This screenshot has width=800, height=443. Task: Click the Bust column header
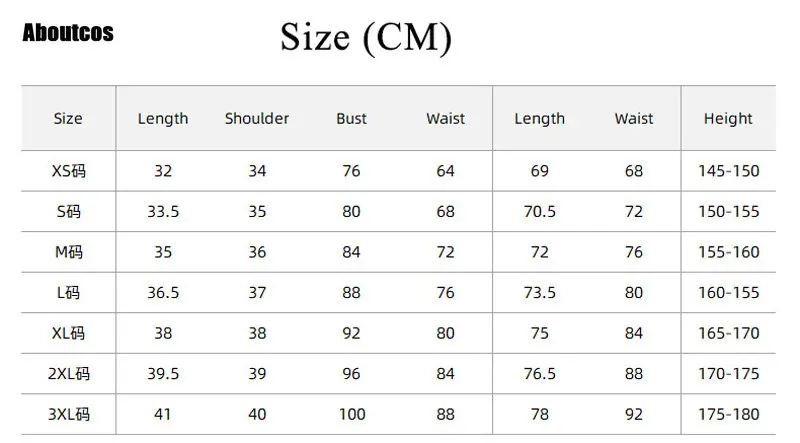(x=351, y=119)
